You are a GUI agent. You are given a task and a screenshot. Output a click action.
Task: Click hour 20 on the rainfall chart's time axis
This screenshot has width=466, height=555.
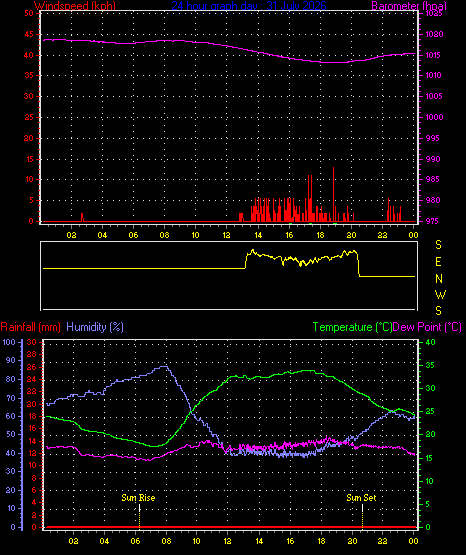[x=352, y=541]
